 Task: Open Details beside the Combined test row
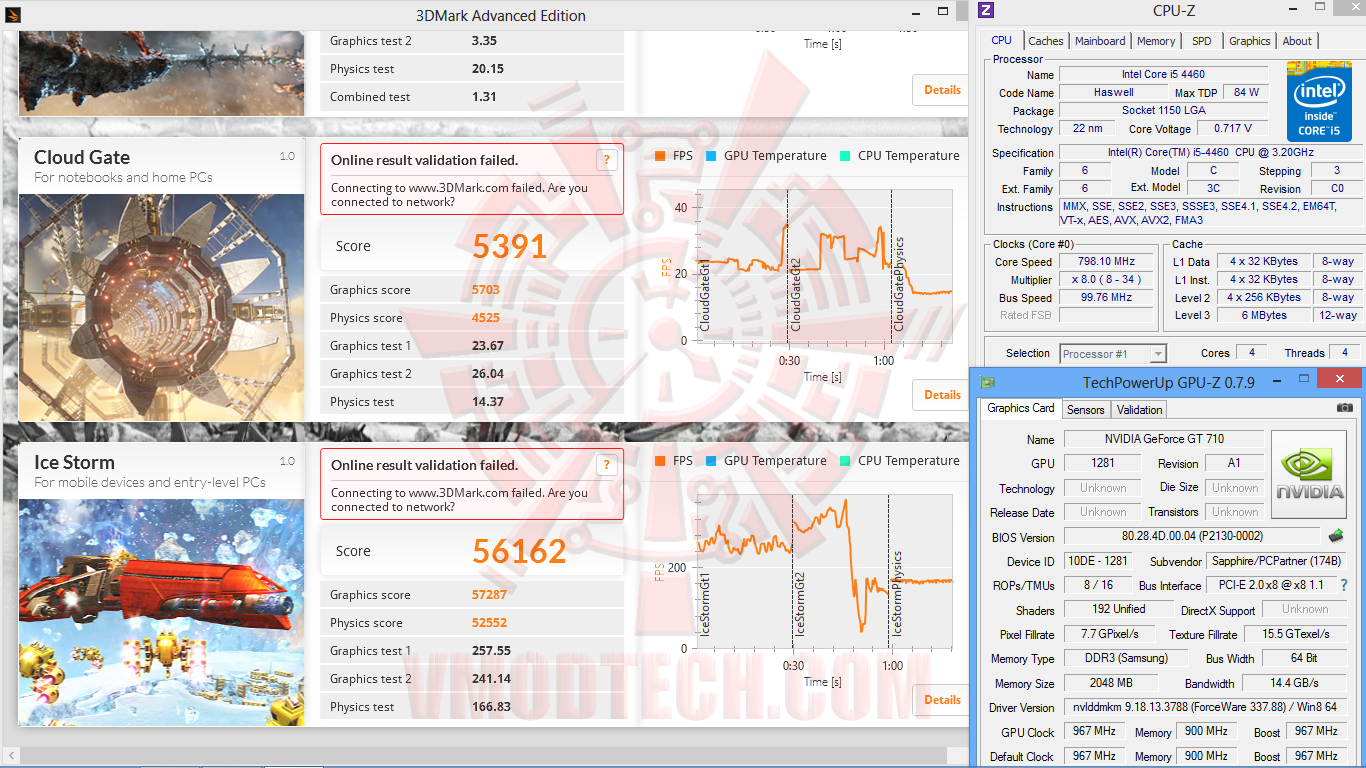[941, 90]
